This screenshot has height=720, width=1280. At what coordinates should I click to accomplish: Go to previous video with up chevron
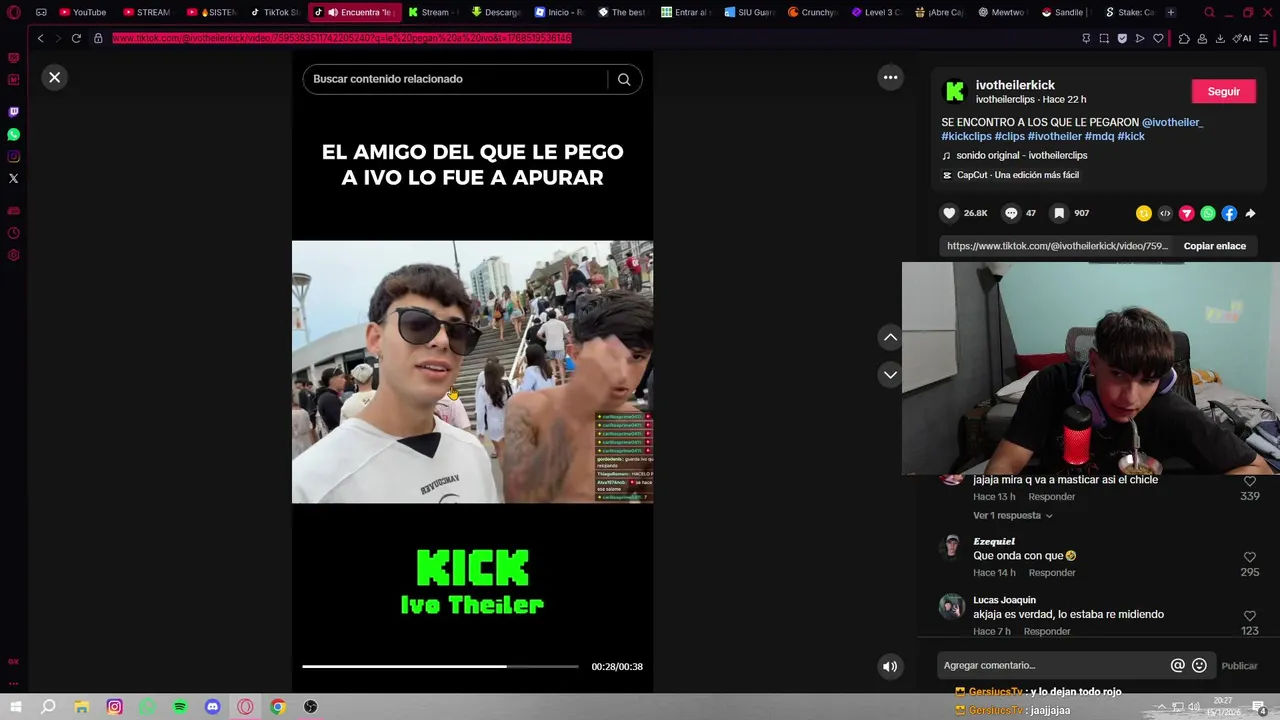click(x=890, y=338)
